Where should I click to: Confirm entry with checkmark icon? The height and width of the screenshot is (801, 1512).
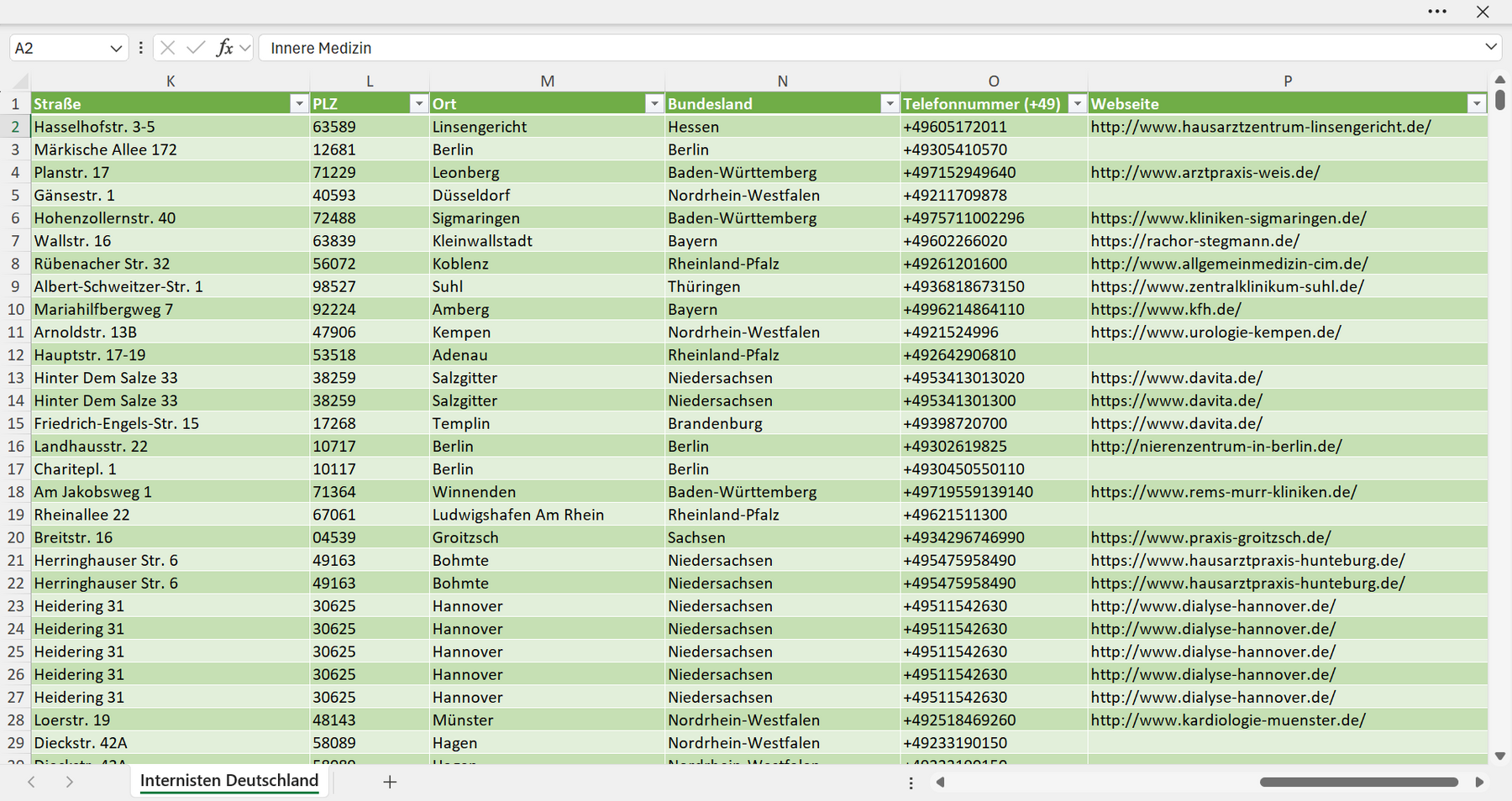pyautogui.click(x=196, y=48)
